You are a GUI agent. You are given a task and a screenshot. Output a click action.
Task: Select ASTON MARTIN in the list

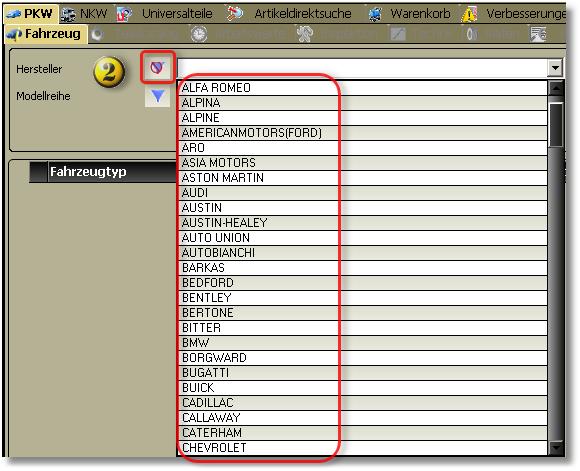362,178
